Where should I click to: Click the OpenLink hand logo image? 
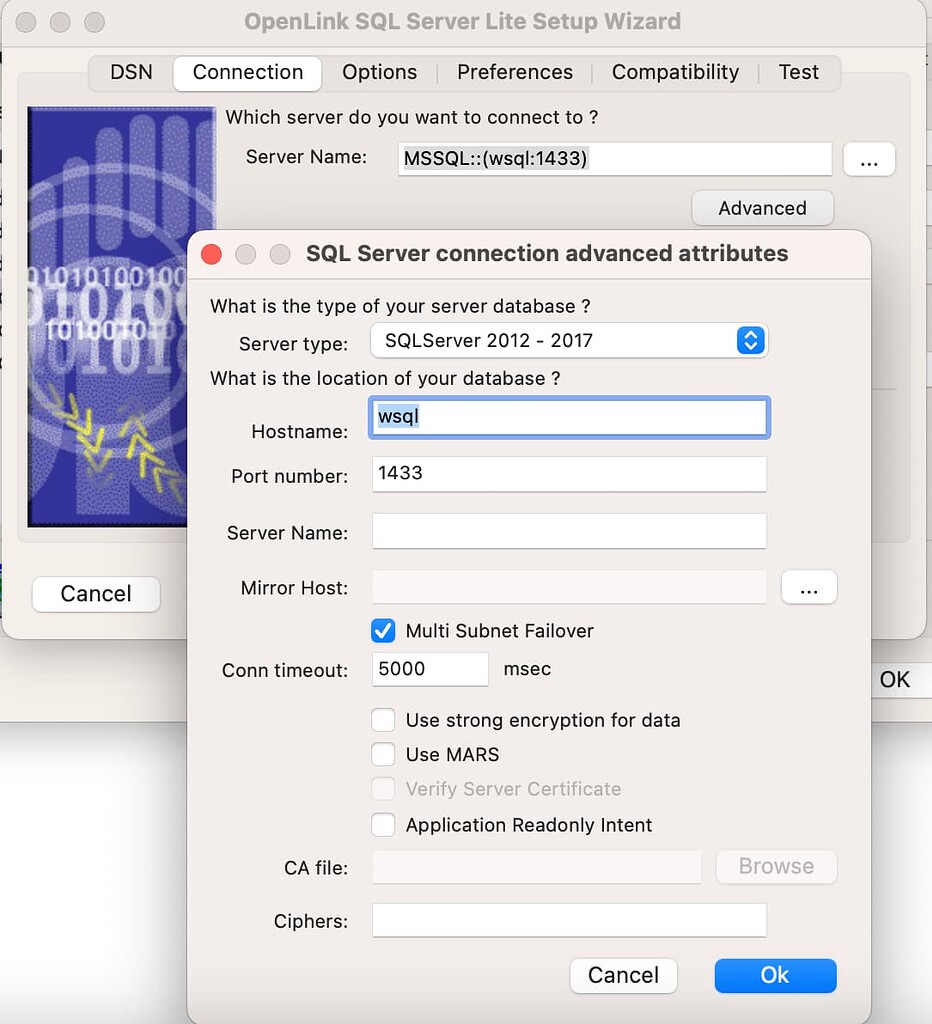(x=108, y=317)
